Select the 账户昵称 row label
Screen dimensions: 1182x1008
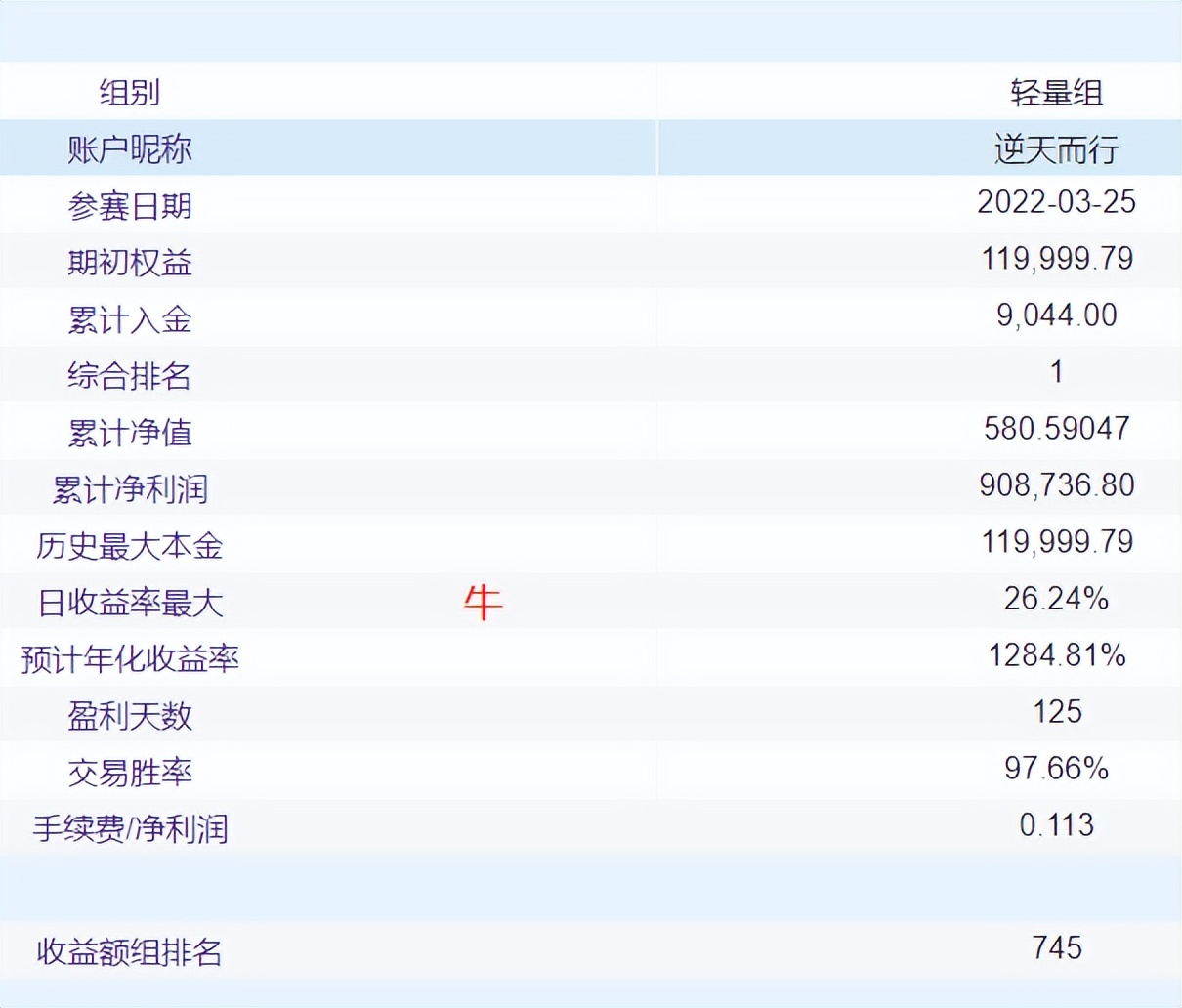130,149
